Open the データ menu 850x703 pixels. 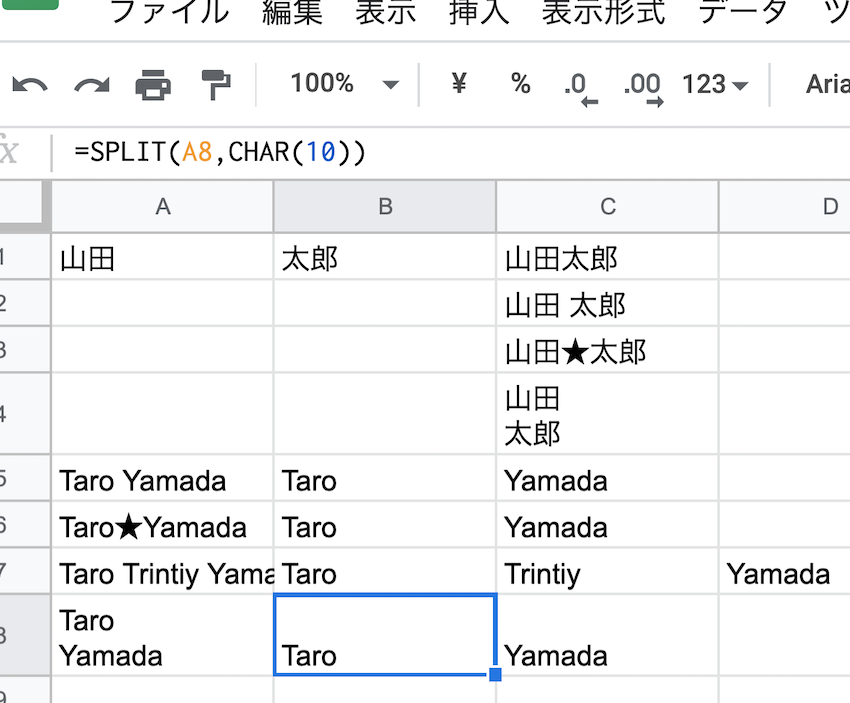click(742, 12)
